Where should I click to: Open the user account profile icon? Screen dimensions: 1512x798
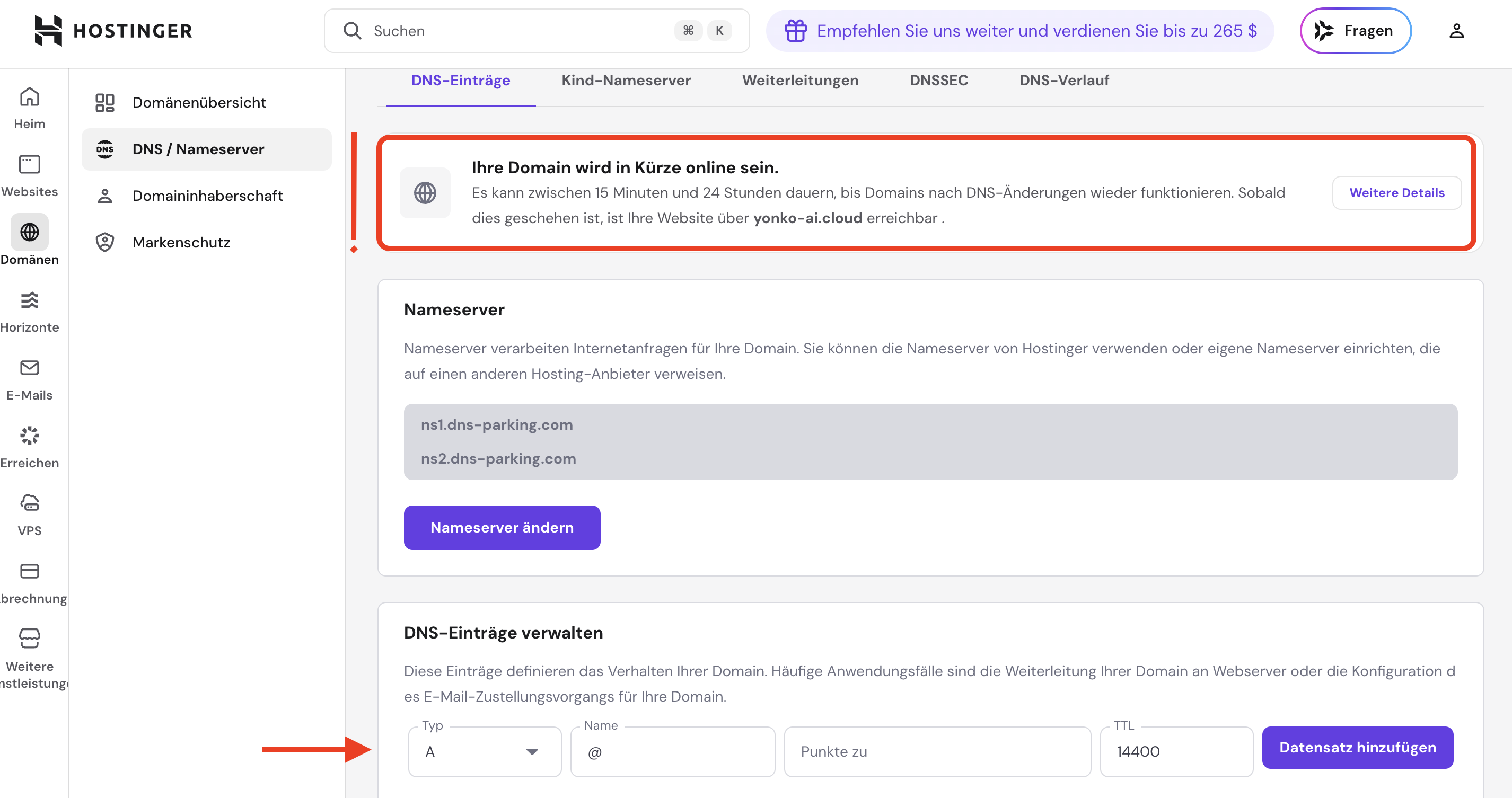coord(1457,31)
